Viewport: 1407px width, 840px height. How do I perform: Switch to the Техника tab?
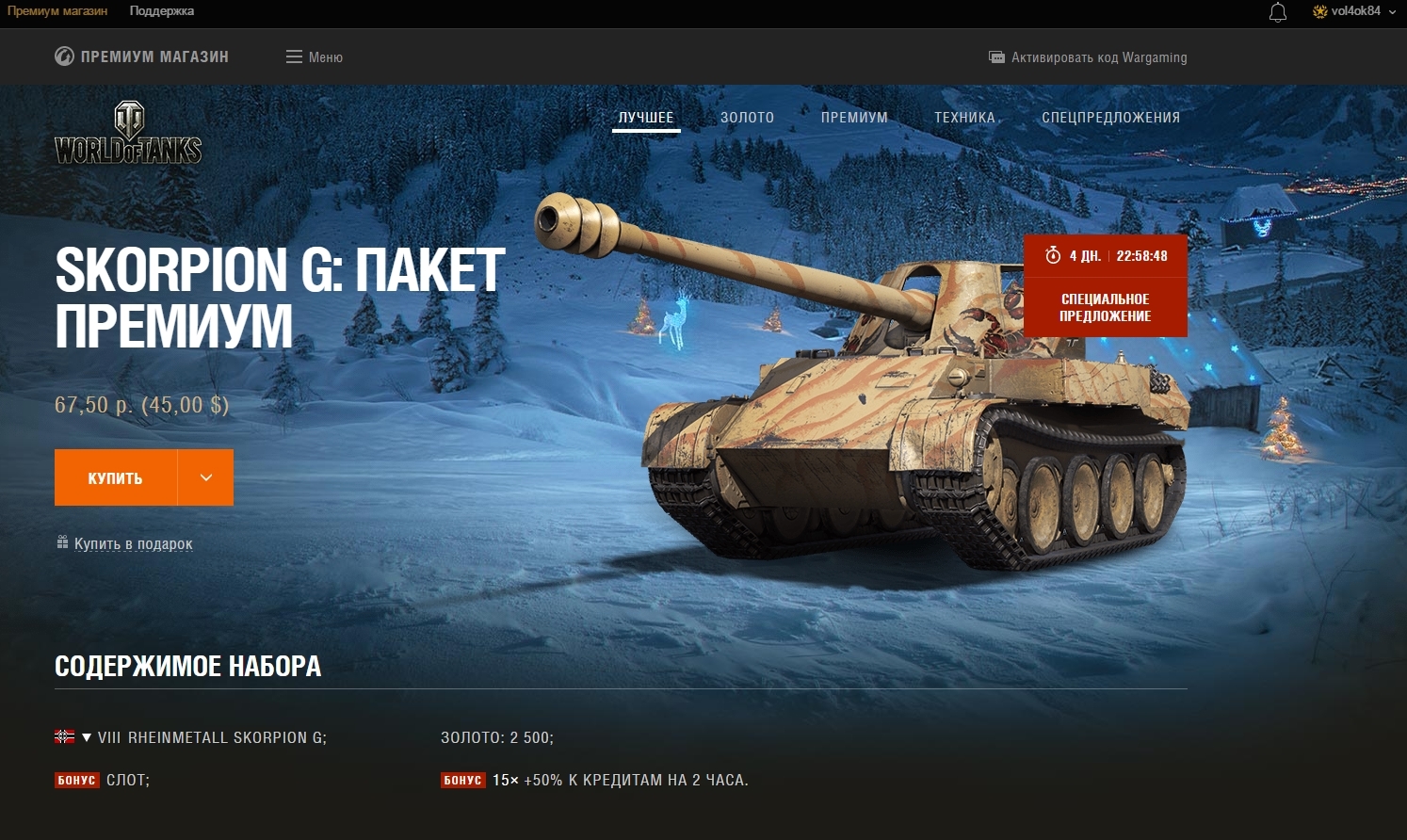pyautogui.click(x=964, y=118)
